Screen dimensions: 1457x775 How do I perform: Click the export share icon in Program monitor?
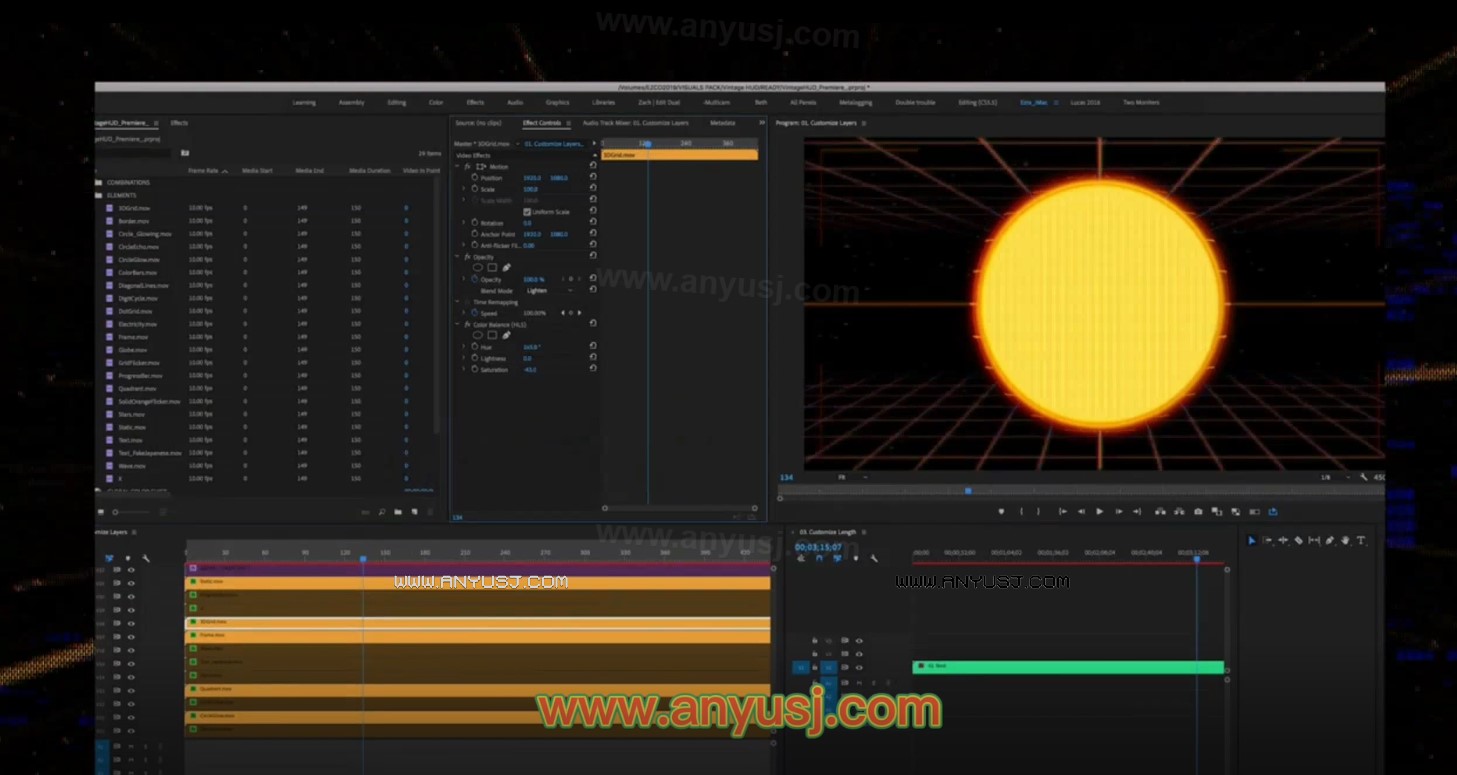point(1273,512)
